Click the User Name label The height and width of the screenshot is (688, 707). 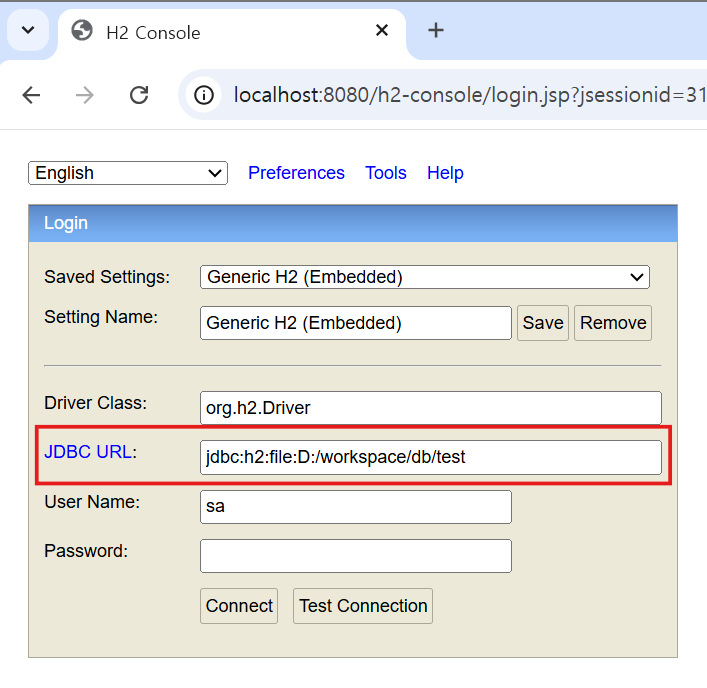tap(92, 502)
